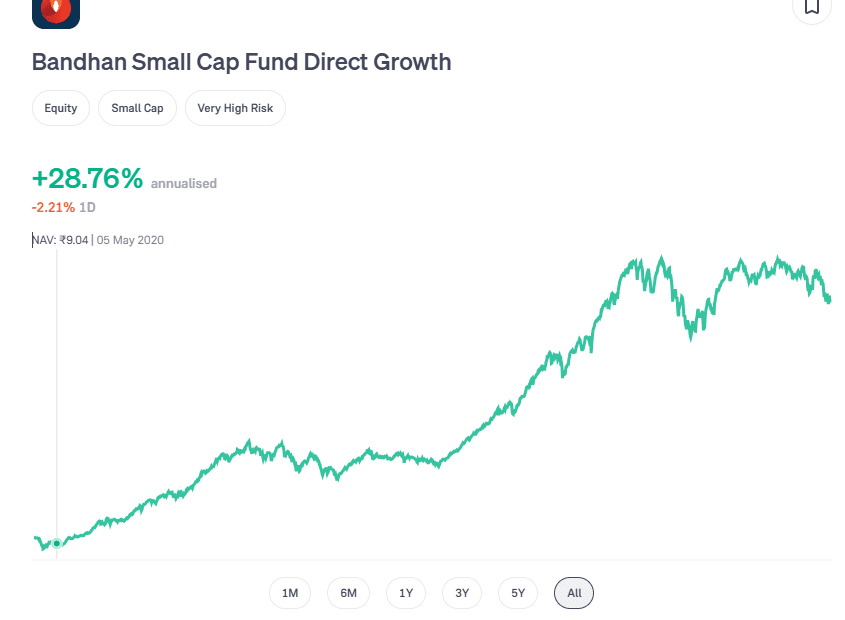Viewport: 845px width, 620px height.
Task: Click the dip on the chart after the peak
Action: (x=690, y=338)
